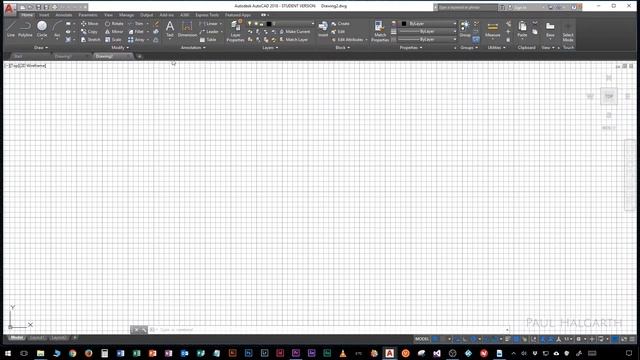Select the Circle tool
The width and height of the screenshot is (640, 360).
pos(42,29)
